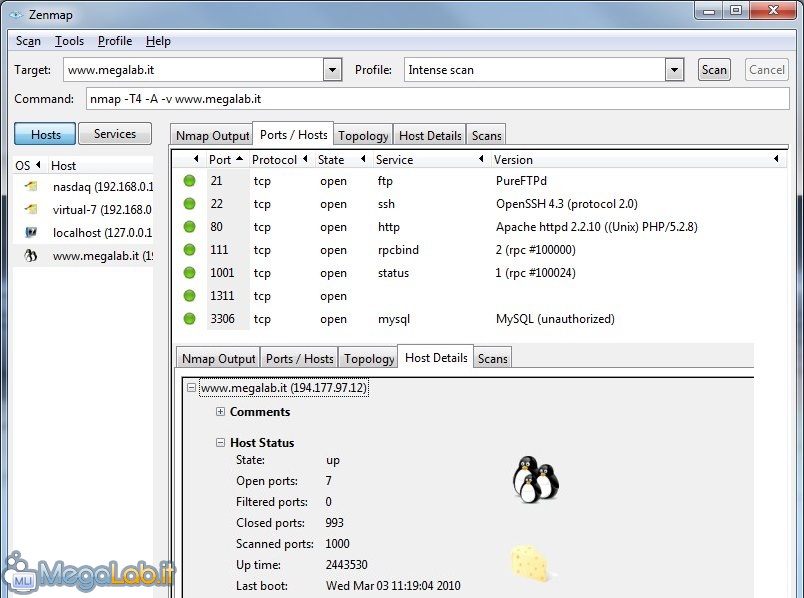
Task: Click green open-status icon for port 111
Action: point(190,250)
